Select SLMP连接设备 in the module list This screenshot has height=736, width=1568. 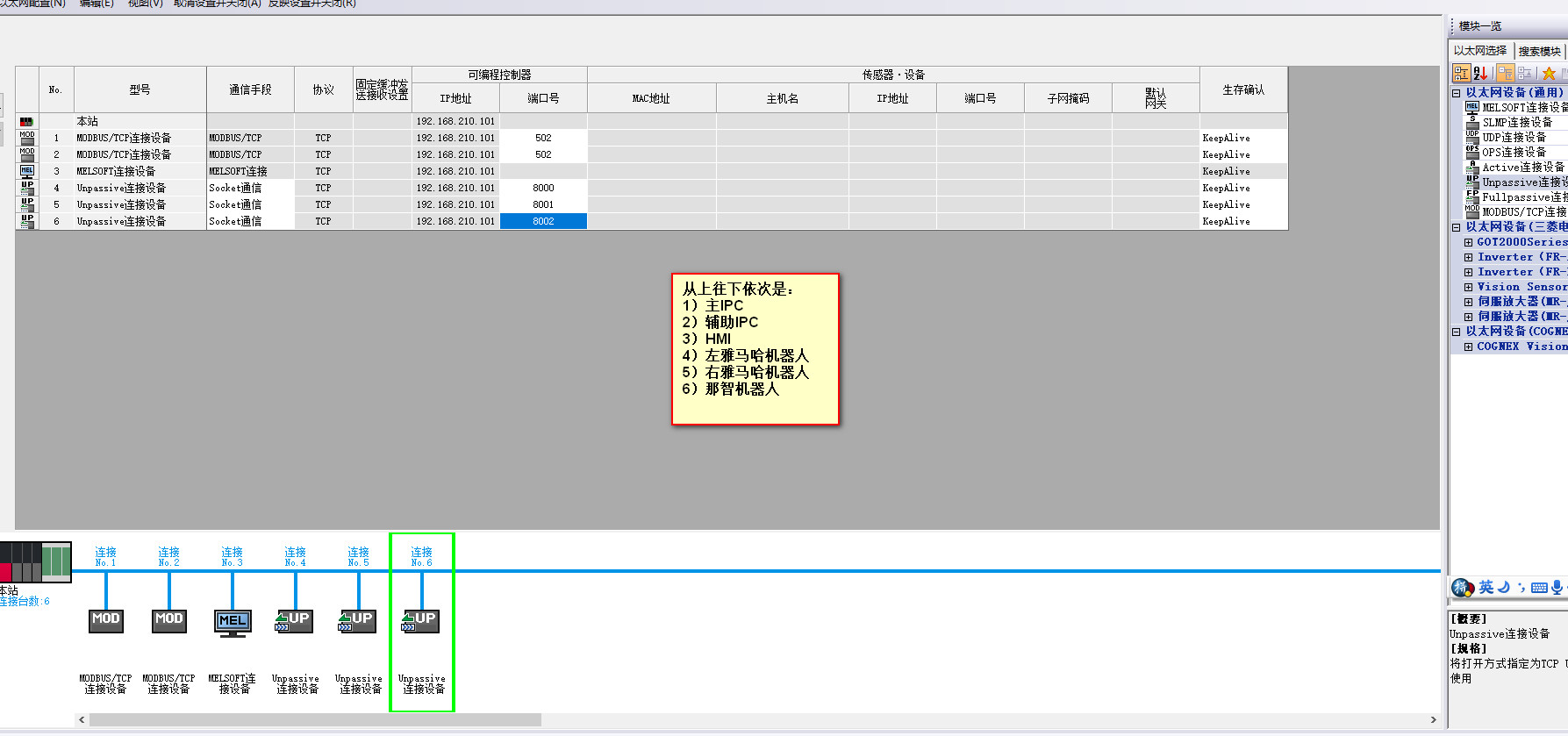[1516, 123]
